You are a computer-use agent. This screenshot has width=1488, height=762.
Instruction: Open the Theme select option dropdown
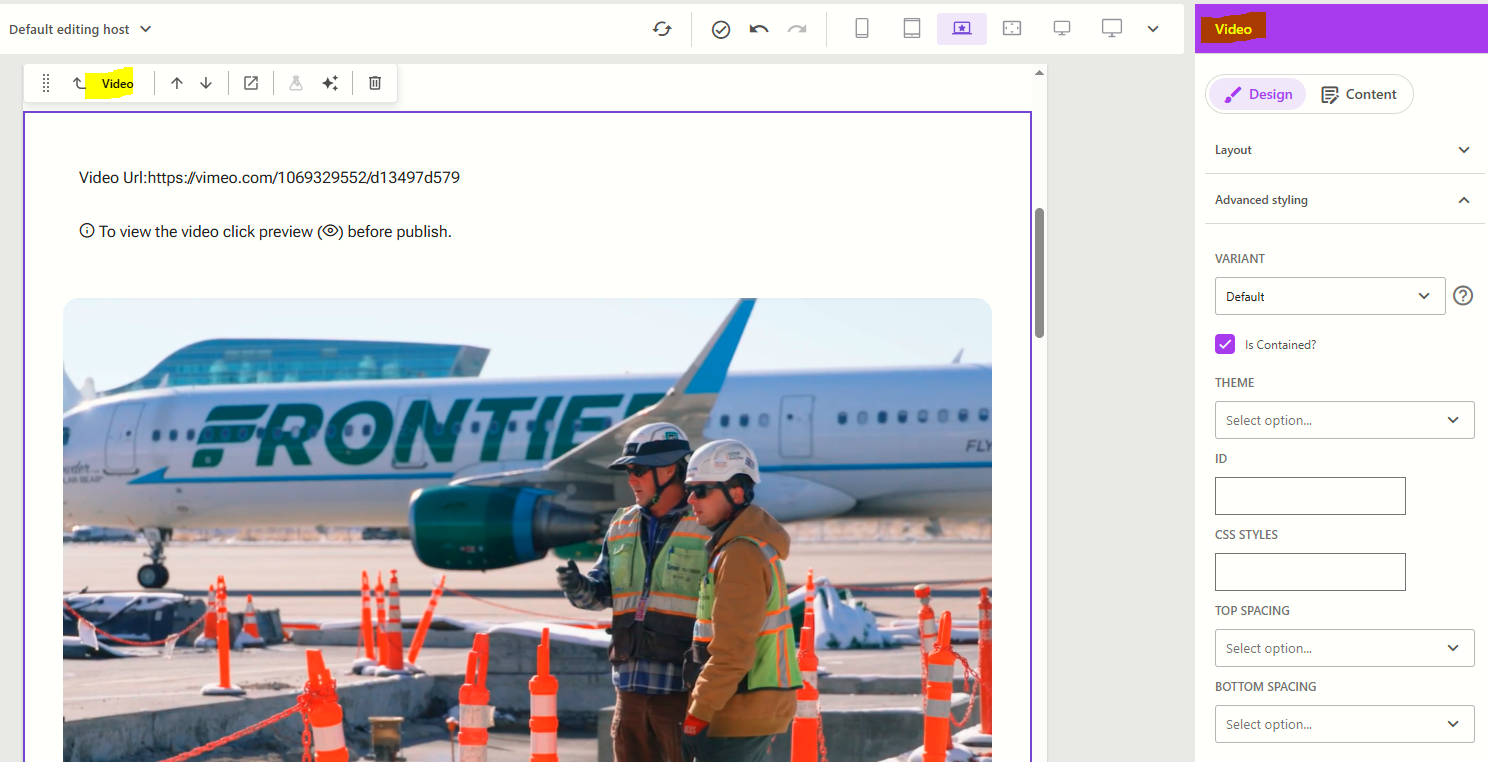(1344, 420)
